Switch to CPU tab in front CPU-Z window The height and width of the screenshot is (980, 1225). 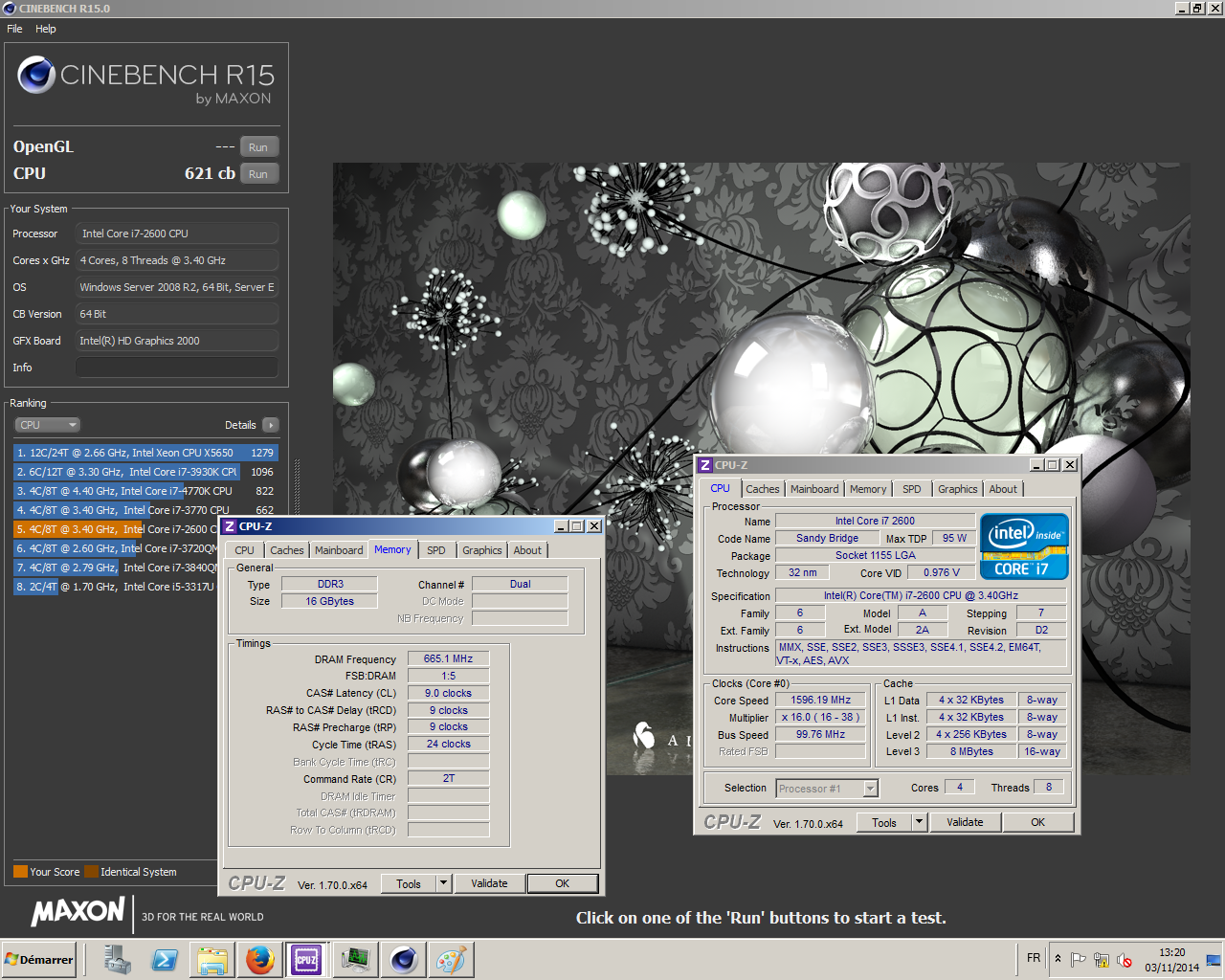(x=245, y=550)
